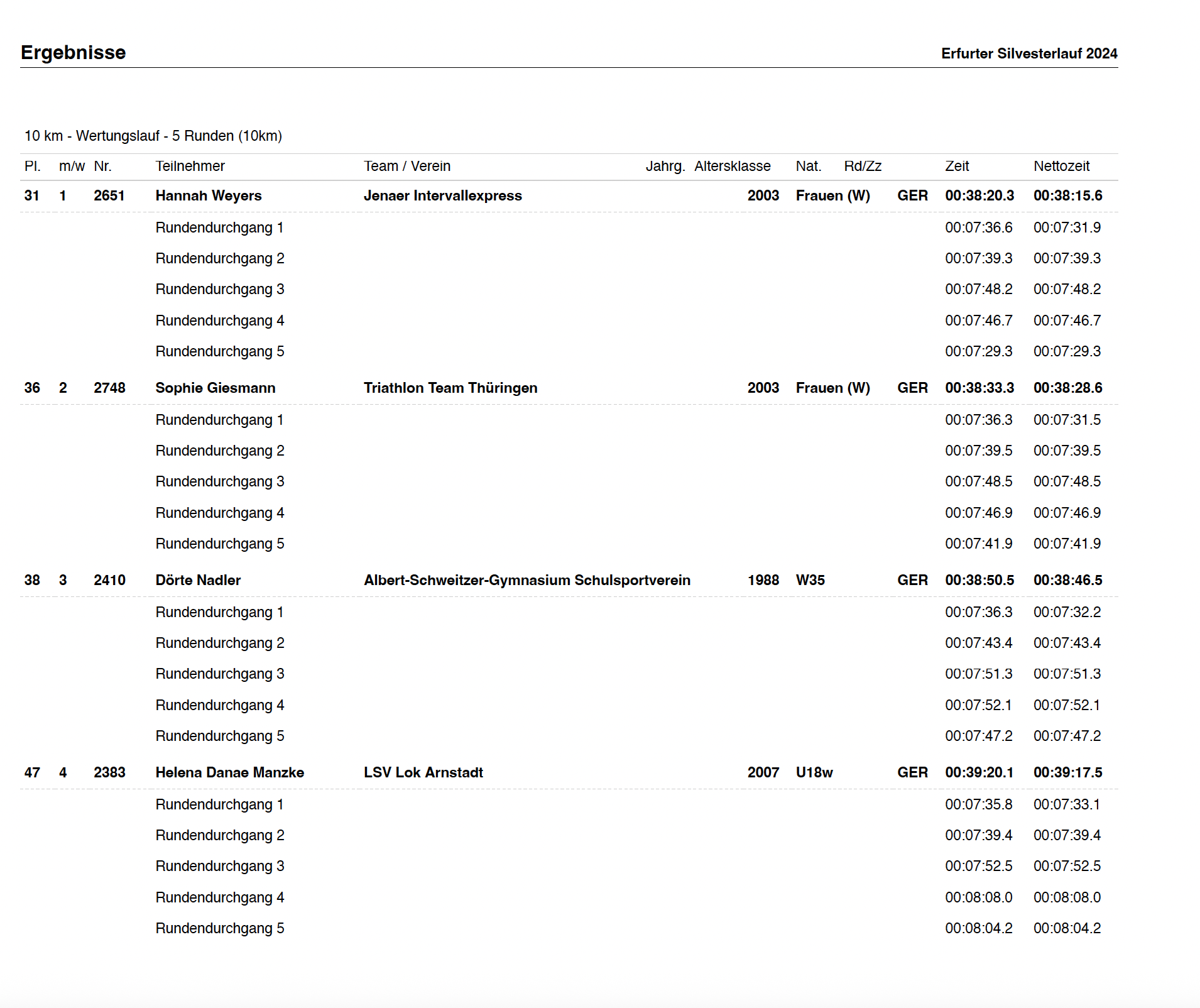Select participant name Dörte Nadler
This screenshot has height=1008, width=1200.
point(198,580)
